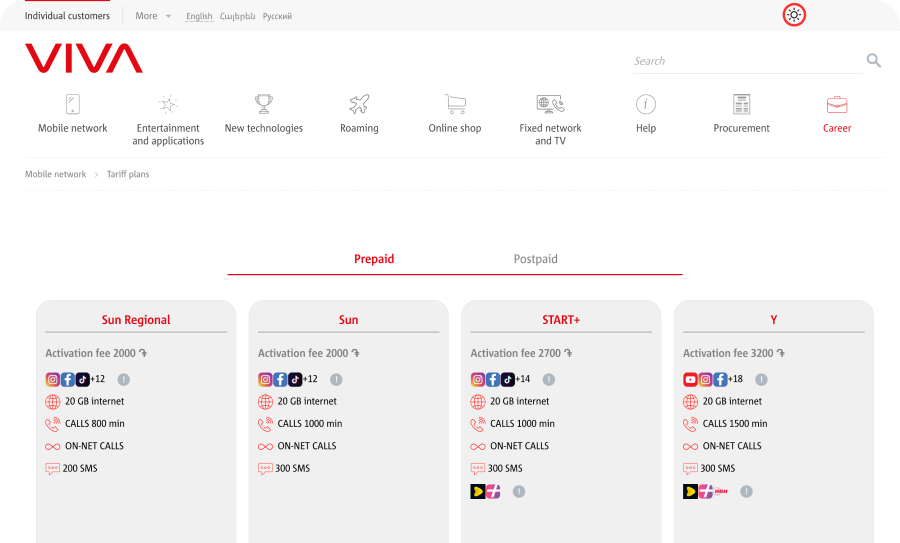The width and height of the screenshot is (900, 543).
Task: Open the Sun plan title
Action: click(348, 320)
